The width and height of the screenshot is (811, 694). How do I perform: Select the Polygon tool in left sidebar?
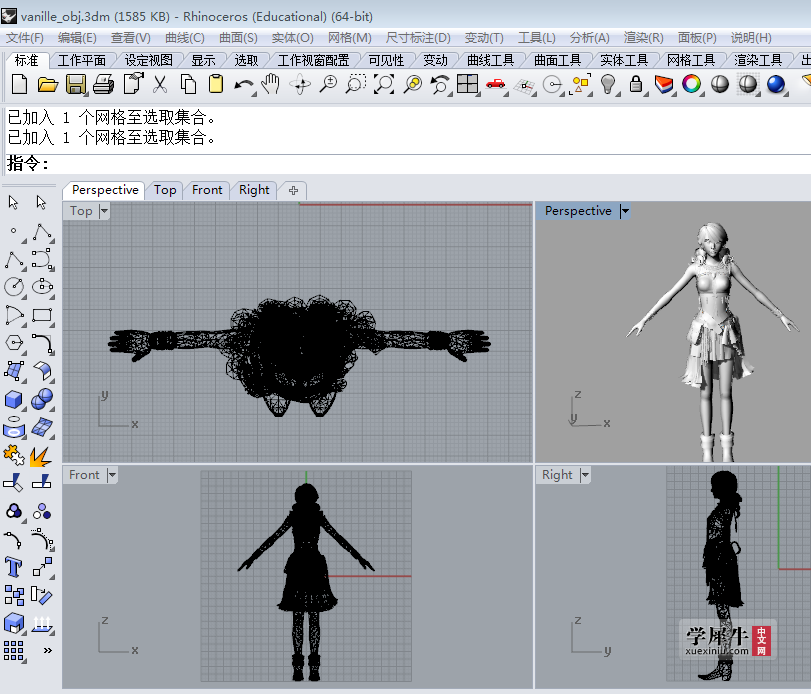[x=14, y=343]
